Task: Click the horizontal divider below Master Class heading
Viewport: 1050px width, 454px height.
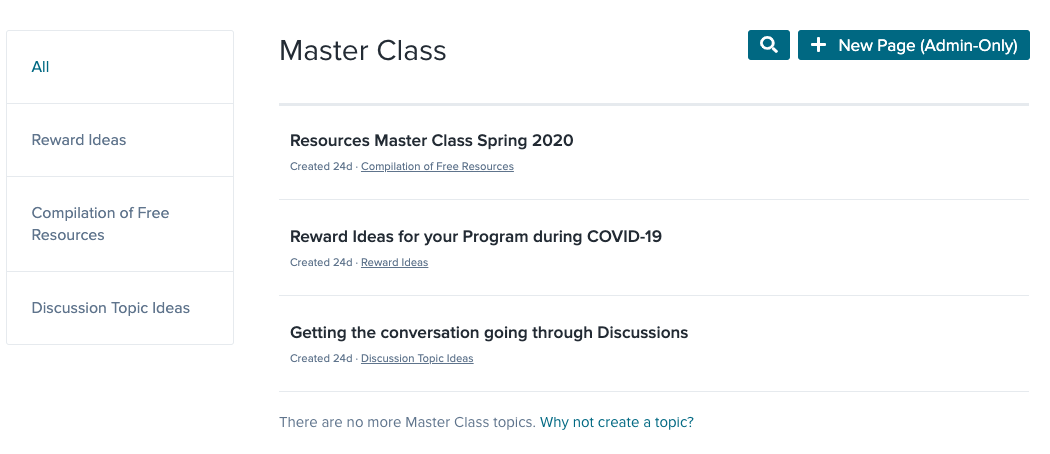Action: tap(654, 104)
